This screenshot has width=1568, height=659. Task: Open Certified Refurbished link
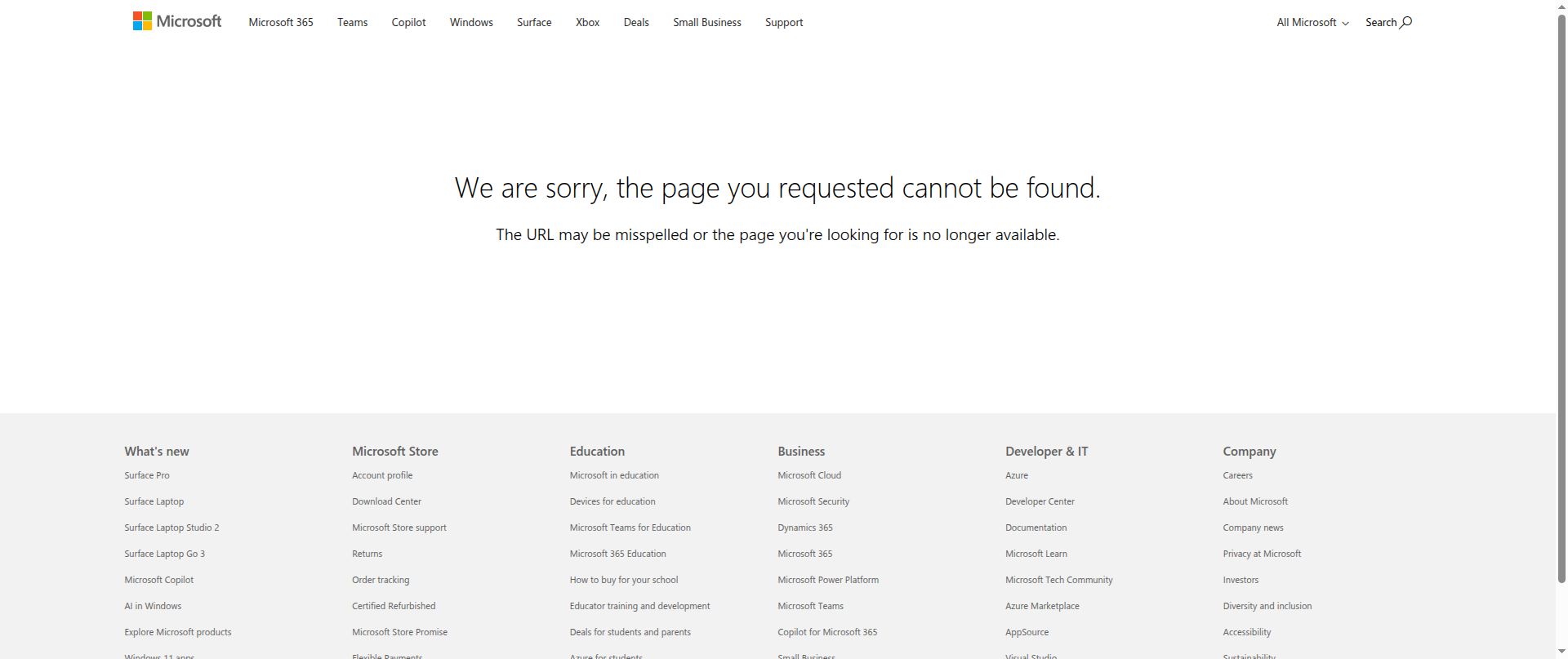point(394,606)
